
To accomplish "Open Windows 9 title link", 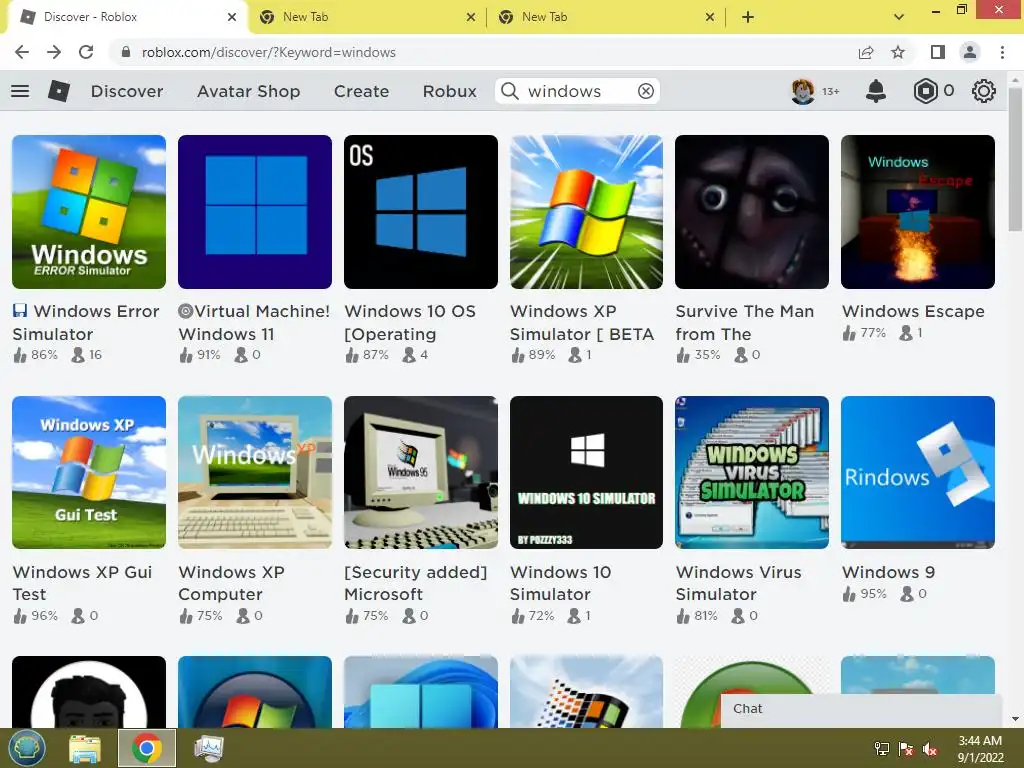I will pyautogui.click(x=888, y=572).
